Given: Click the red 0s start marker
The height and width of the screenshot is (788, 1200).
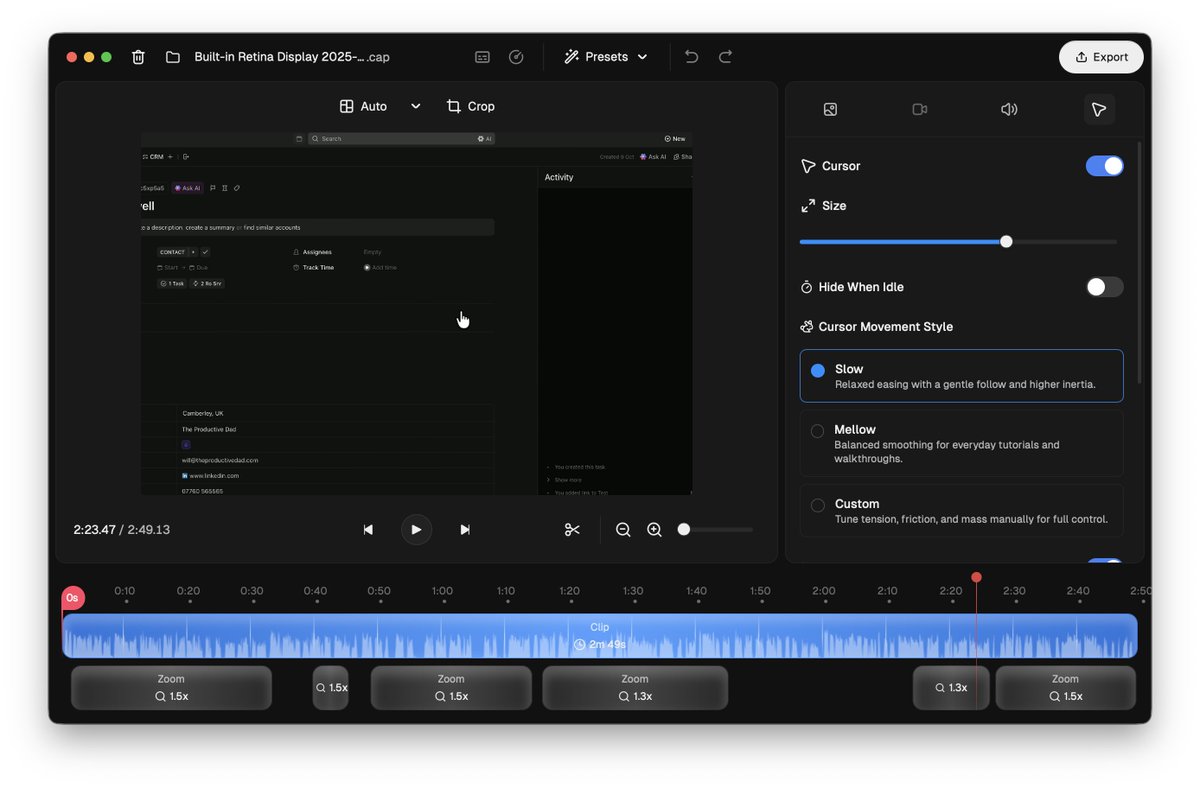Looking at the screenshot, I should click(x=72, y=598).
